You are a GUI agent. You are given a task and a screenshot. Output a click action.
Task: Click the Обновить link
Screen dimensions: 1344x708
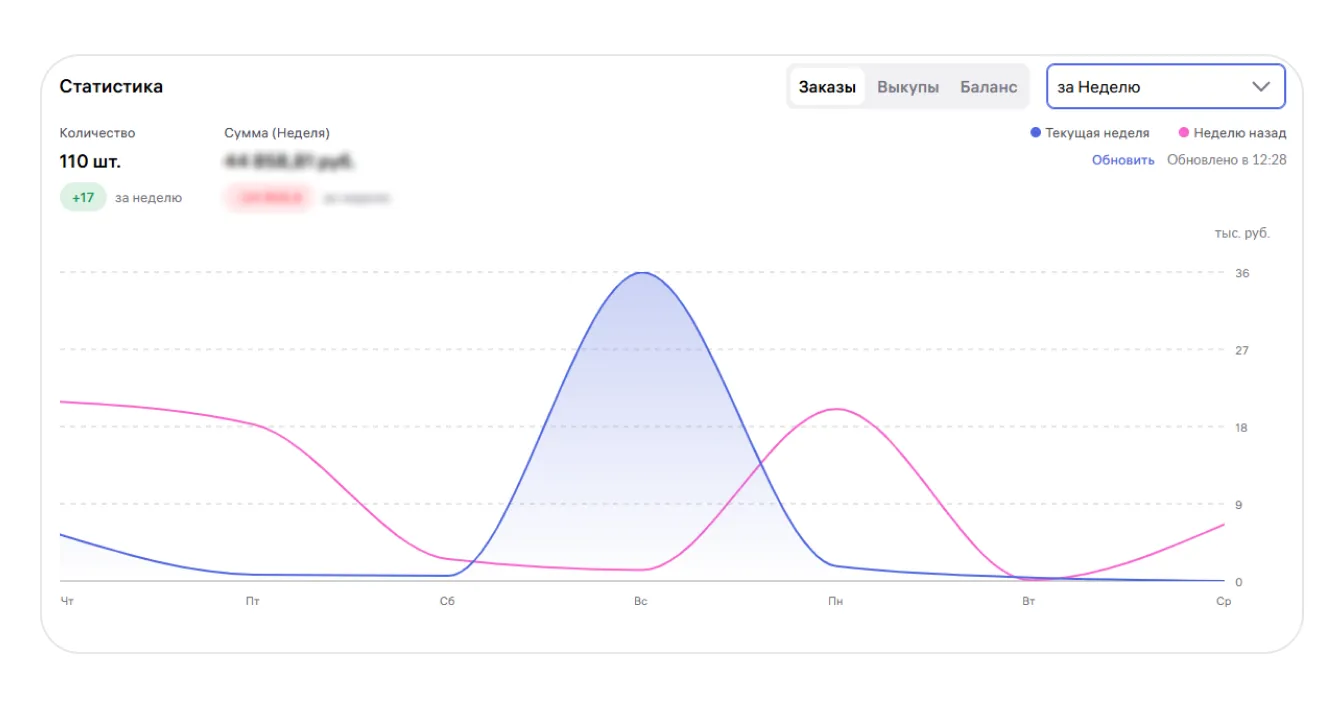pyautogui.click(x=1123, y=160)
